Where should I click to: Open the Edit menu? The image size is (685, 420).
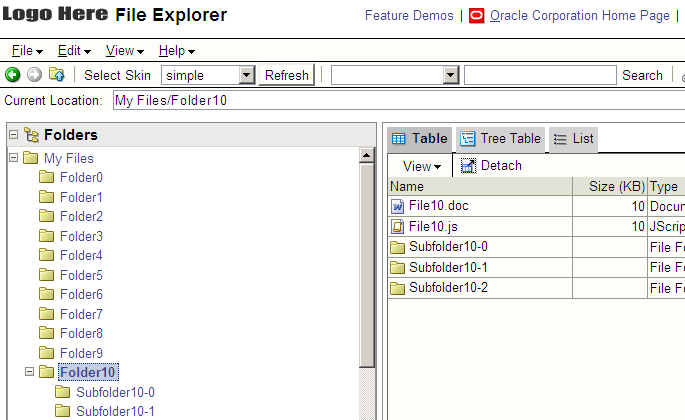click(x=74, y=51)
